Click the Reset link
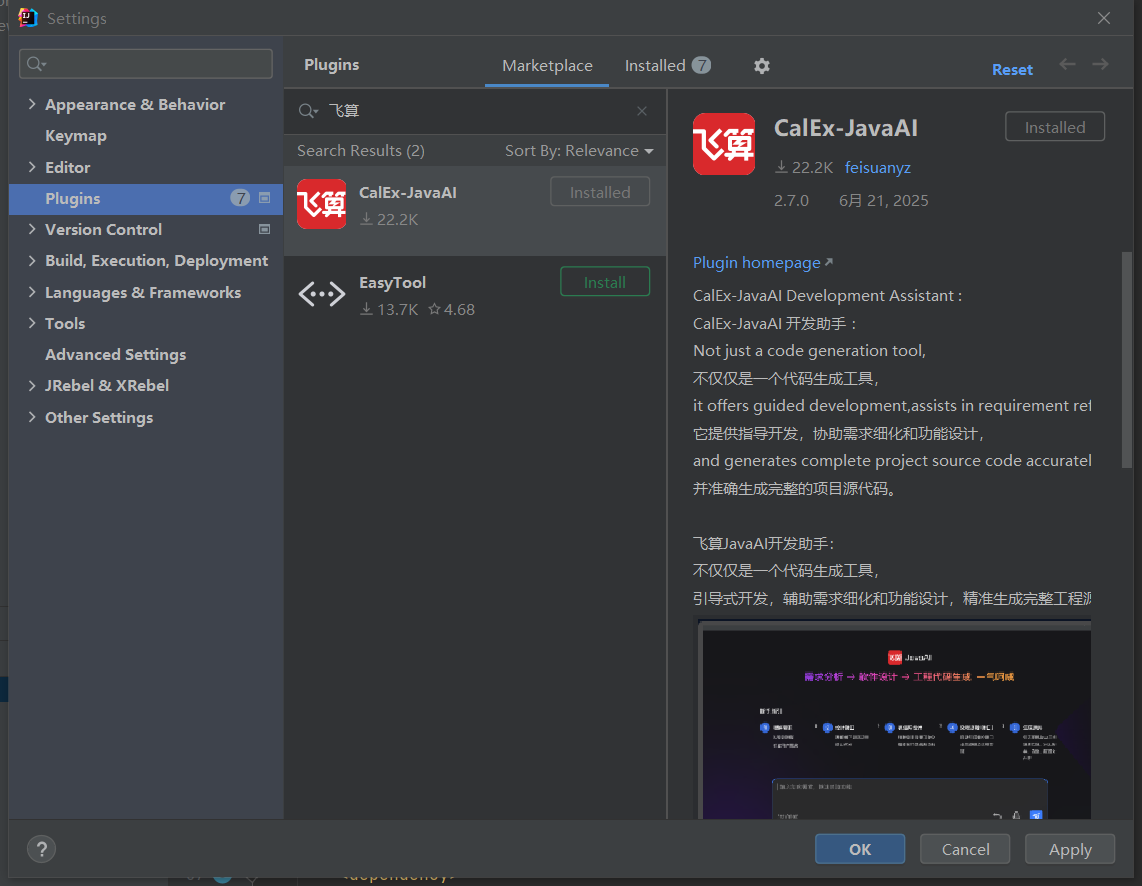Image resolution: width=1142 pixels, height=886 pixels. pyautogui.click(x=1012, y=70)
